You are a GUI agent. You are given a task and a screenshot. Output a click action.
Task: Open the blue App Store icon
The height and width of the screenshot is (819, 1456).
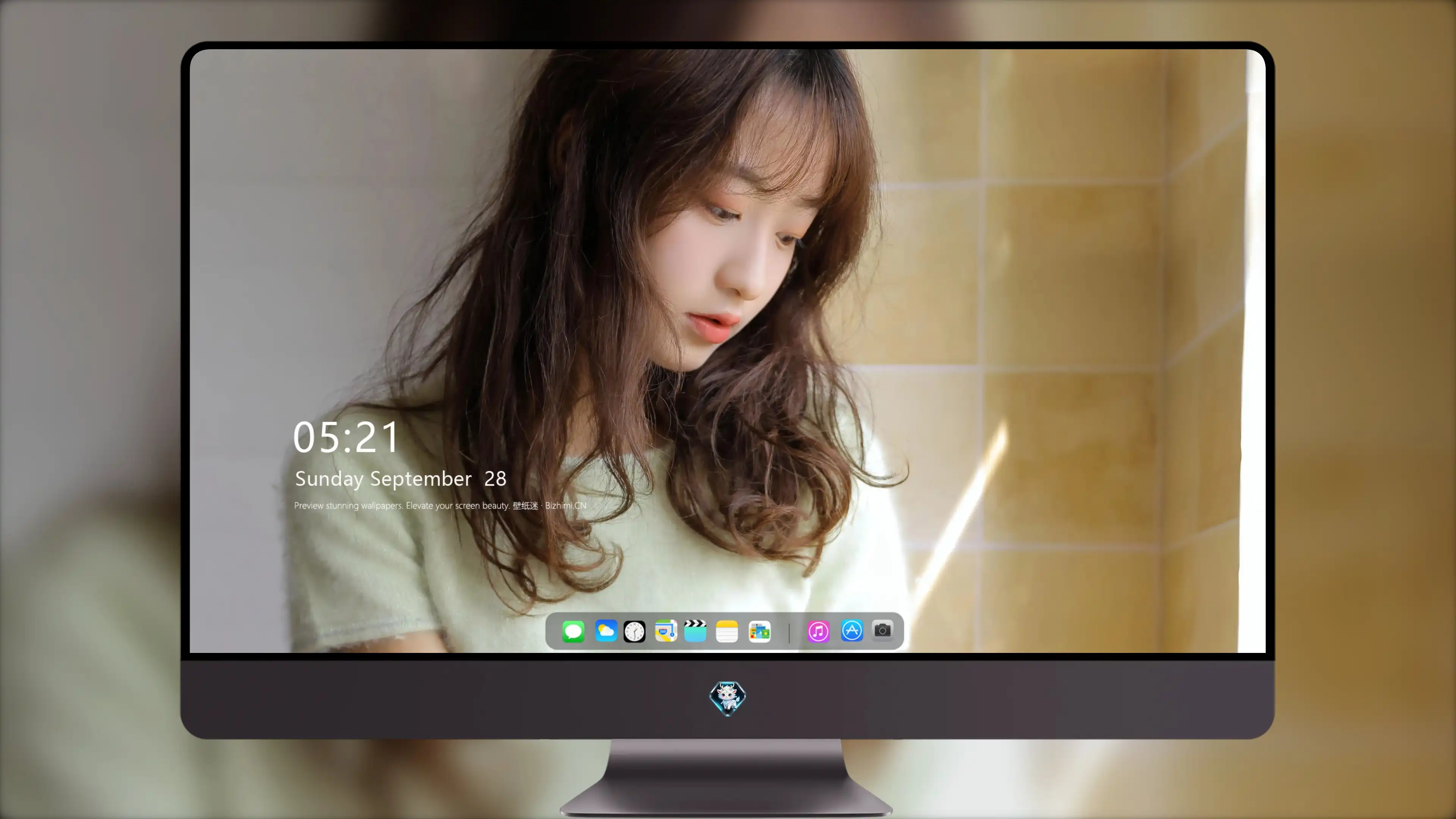(x=852, y=630)
